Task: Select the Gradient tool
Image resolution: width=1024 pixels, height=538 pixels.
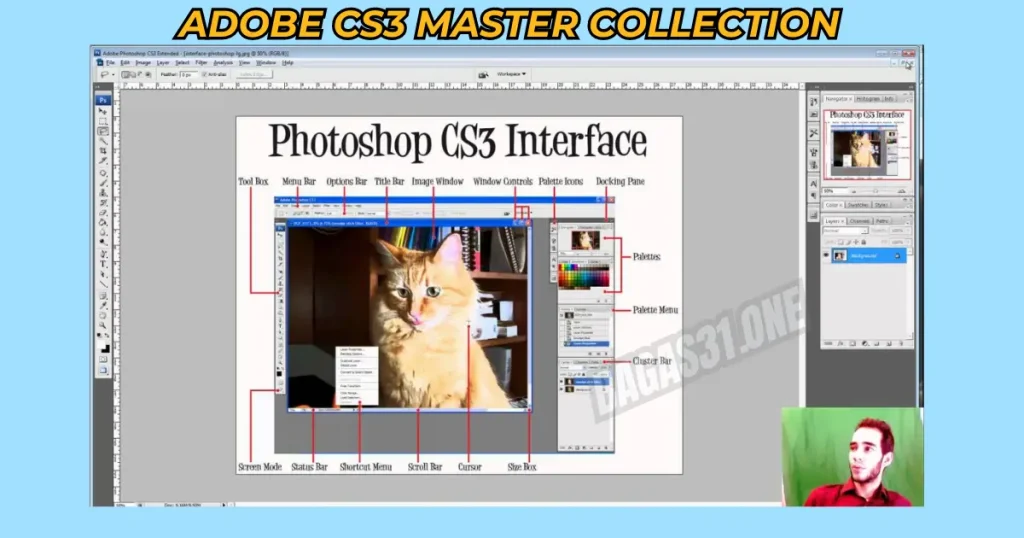Action: [103, 223]
